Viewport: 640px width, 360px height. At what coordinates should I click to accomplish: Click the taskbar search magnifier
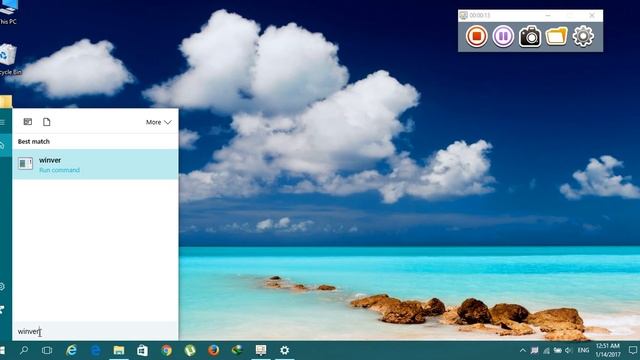click(24, 350)
